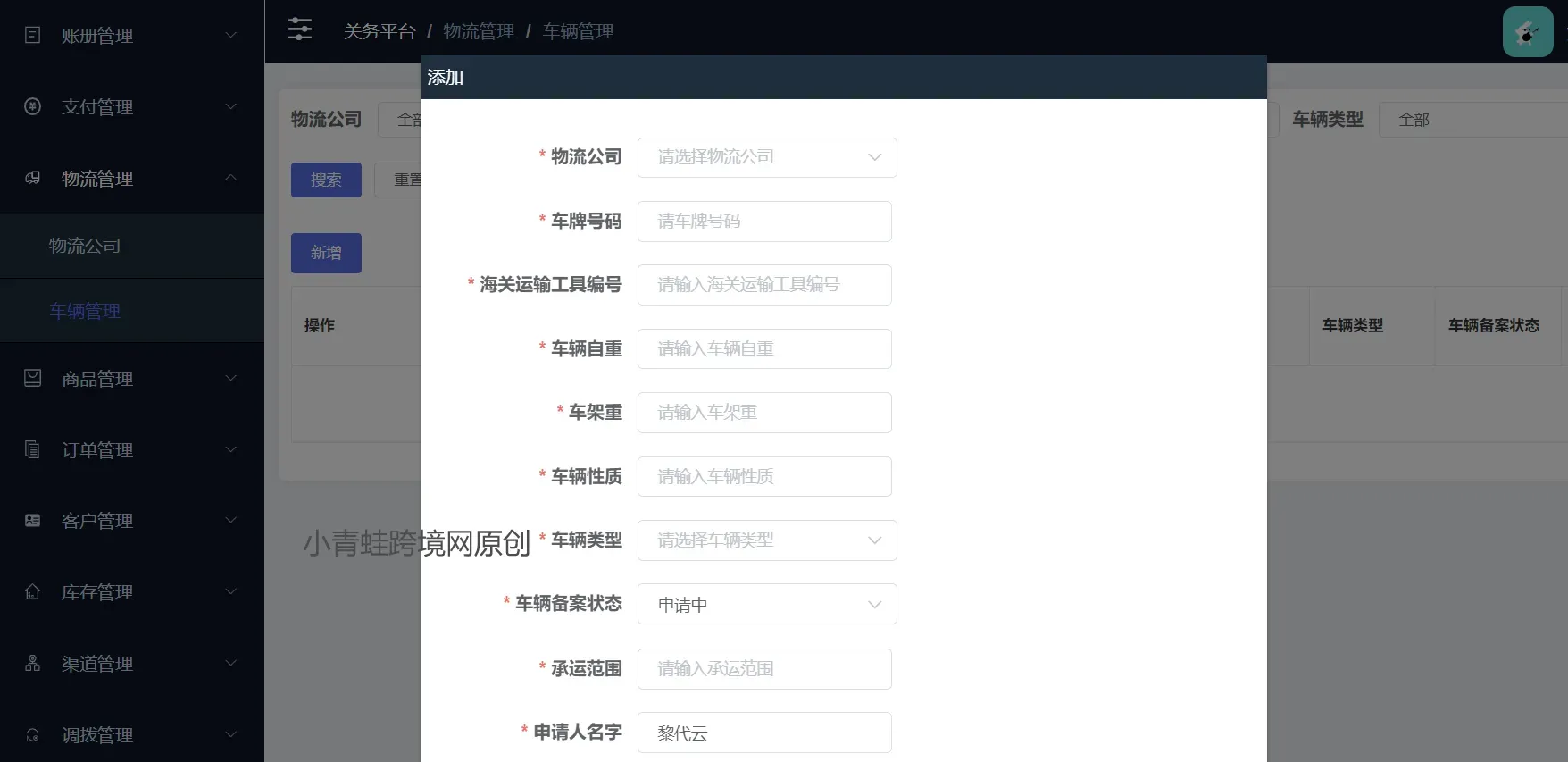Collapse the 物流管理 menu chevron
The image size is (1568, 762).
(230, 178)
